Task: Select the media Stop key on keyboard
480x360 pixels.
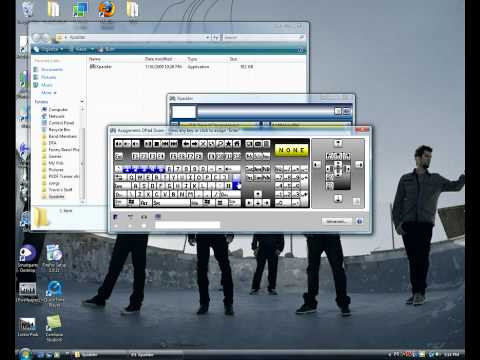Action: pos(156,144)
